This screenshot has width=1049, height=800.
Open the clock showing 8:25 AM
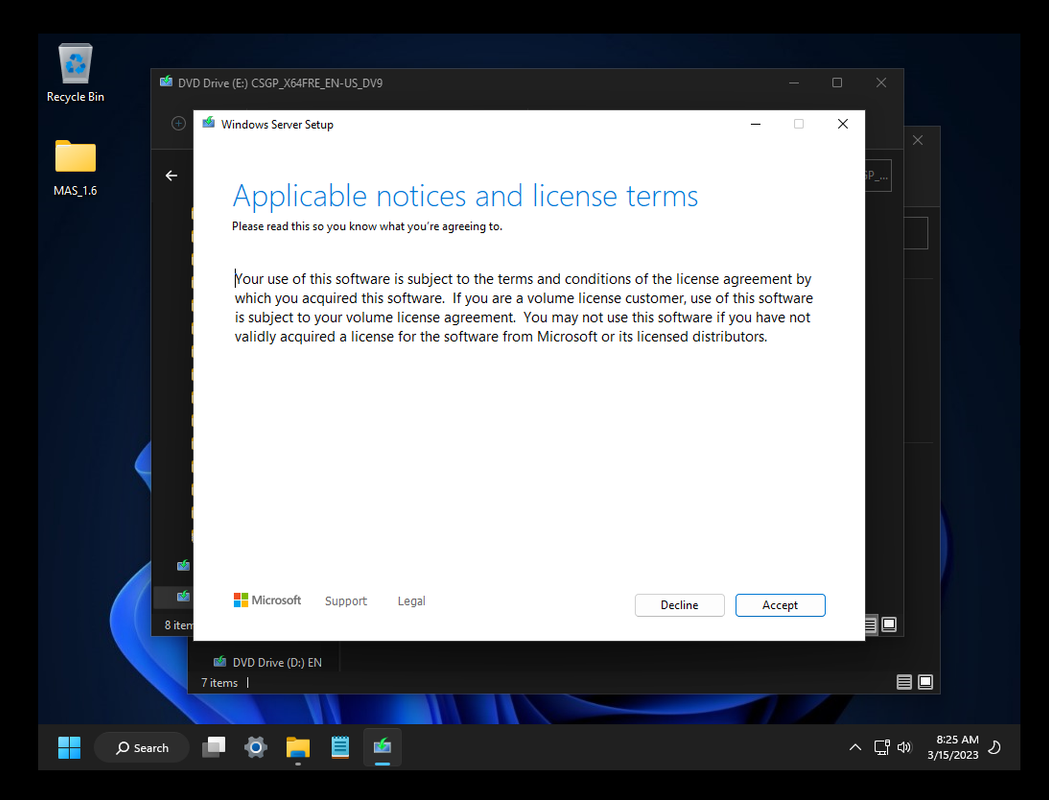coord(953,747)
